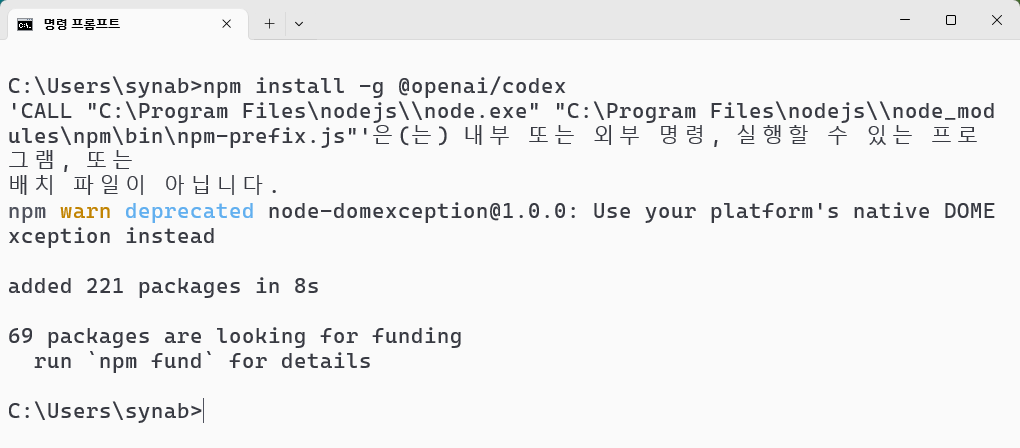Click the cursor at the last C:\Users\synab> prompt
This screenshot has height=448, width=1020.
(204, 412)
